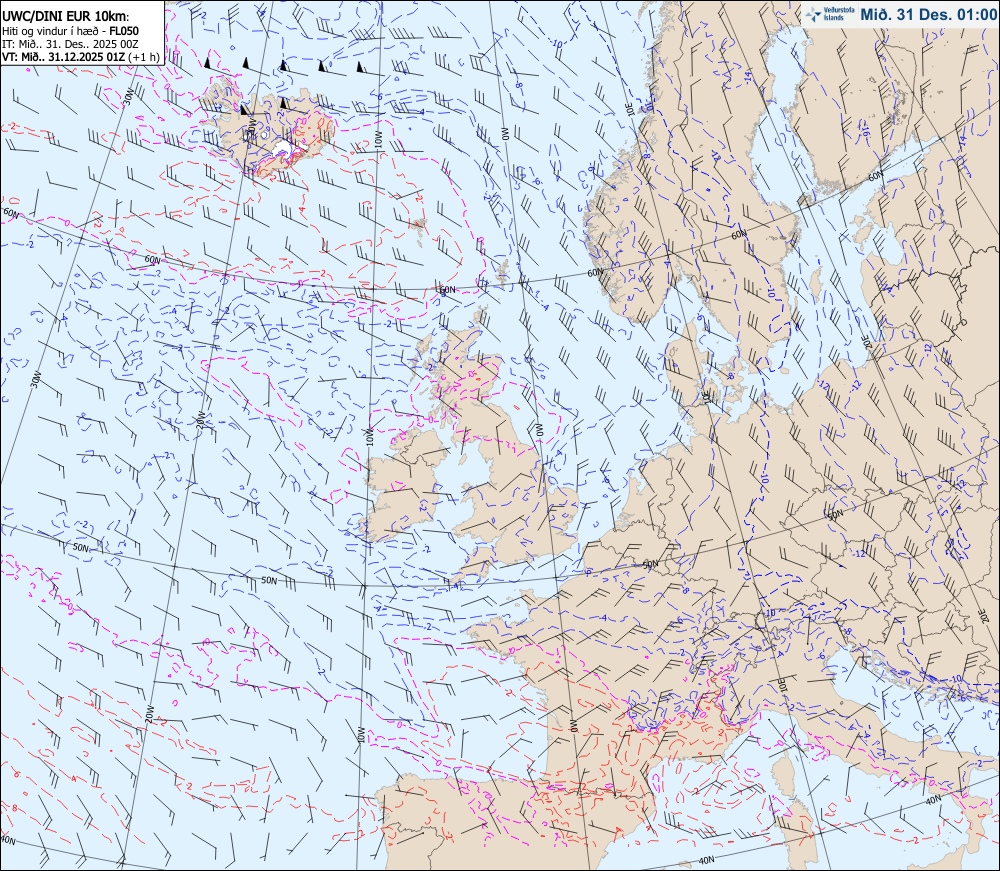Click the 'IT: Mið.. 31. Des.. 2025 00Z' line

click(x=70, y=44)
